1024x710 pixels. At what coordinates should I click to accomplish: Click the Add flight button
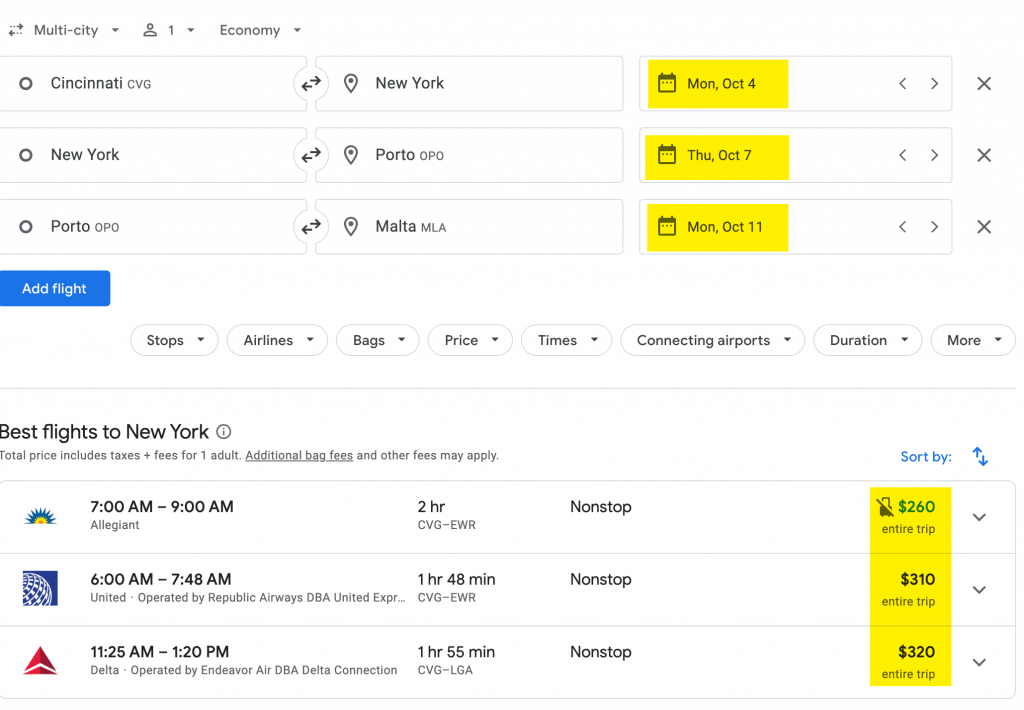(55, 288)
